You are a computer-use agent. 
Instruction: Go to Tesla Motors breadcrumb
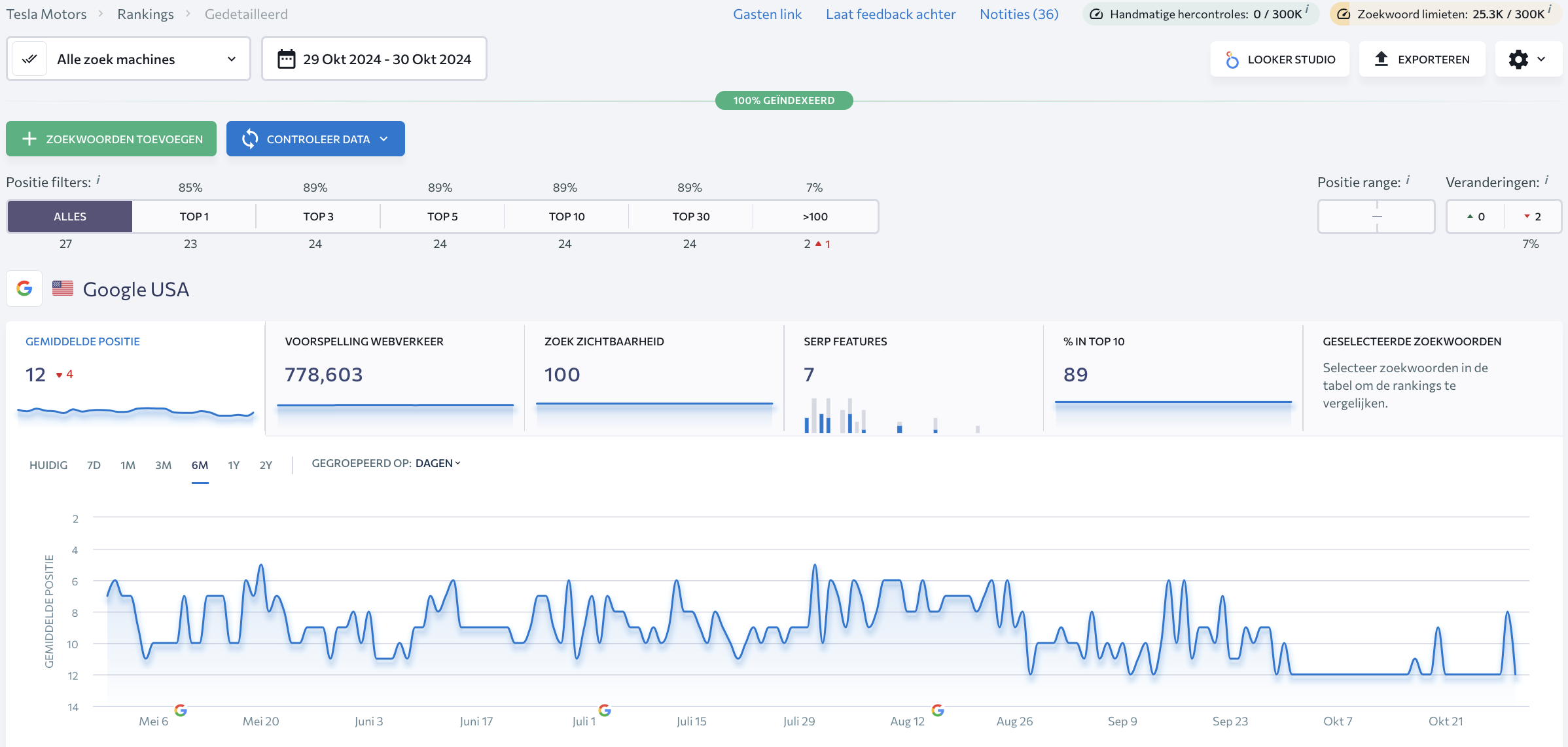point(46,14)
